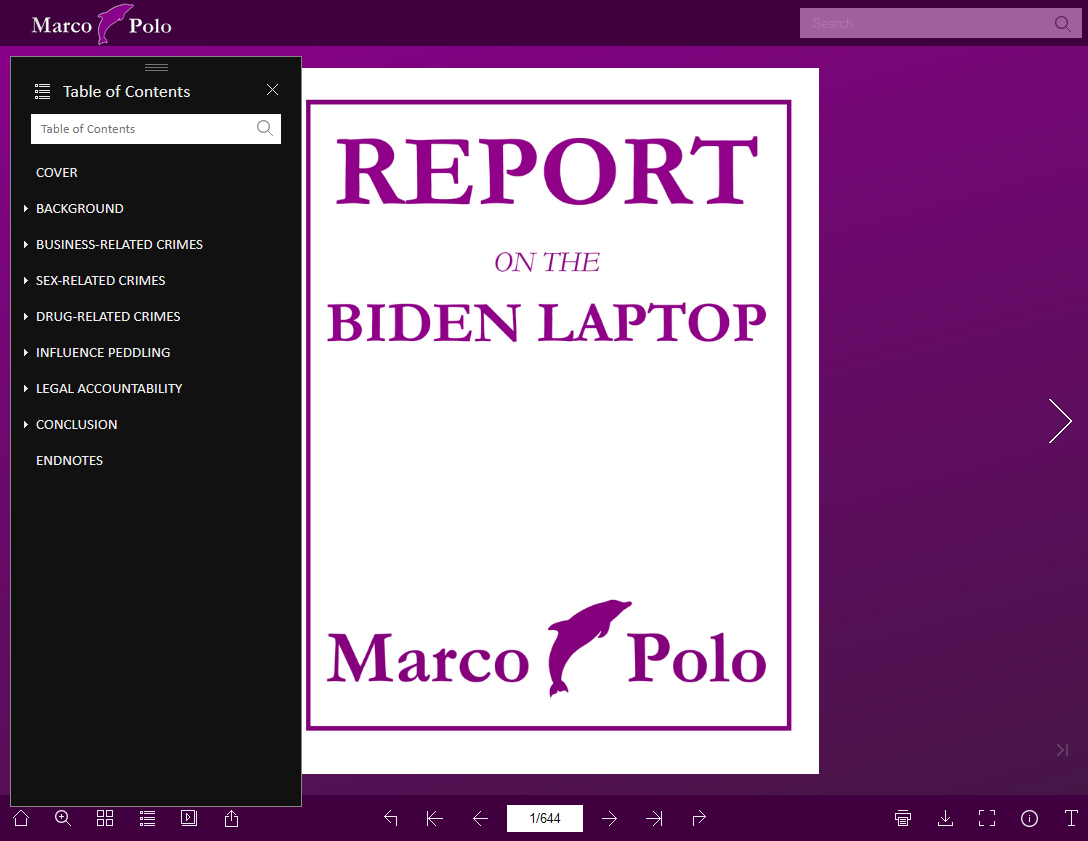Expand the DRUG-RELATED CRIMES section
Viewport: 1088px width, 841px height.
[26, 316]
